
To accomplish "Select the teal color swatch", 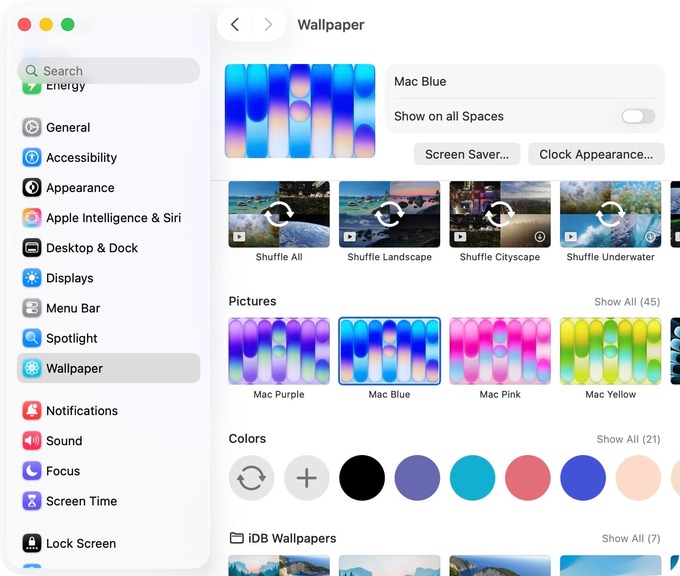I will tap(472, 478).
